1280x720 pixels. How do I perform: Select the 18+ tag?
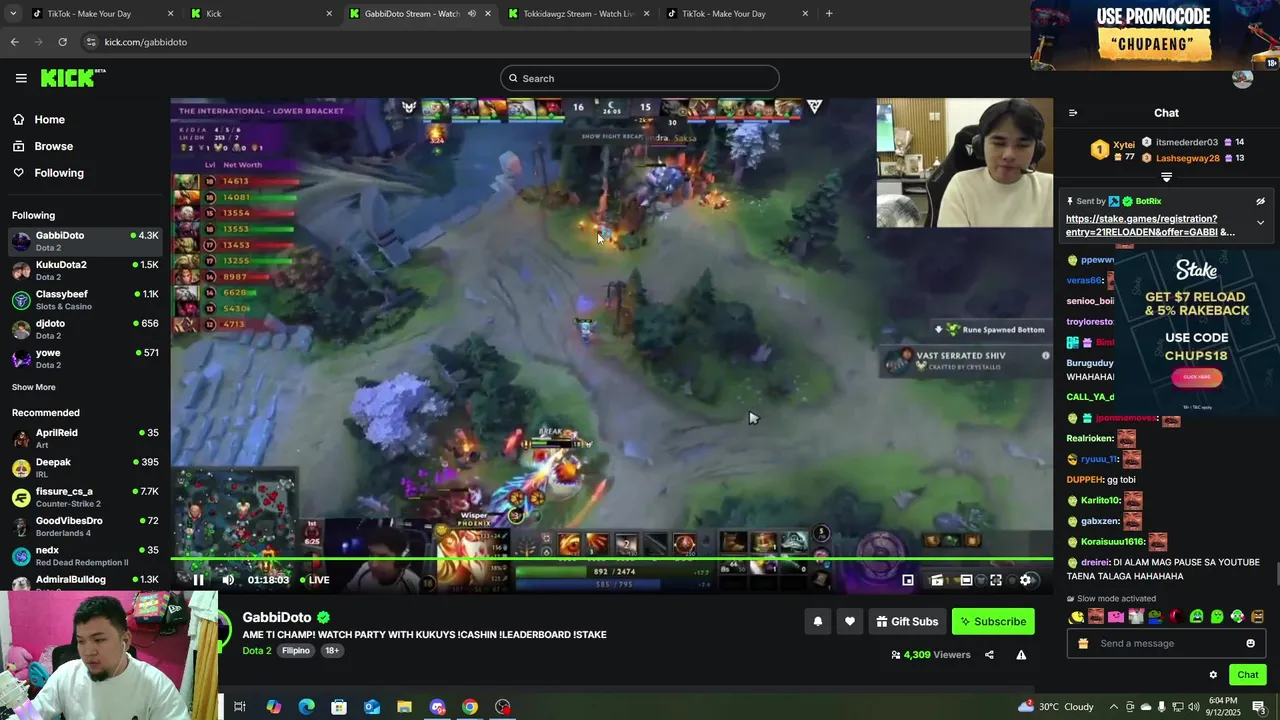pos(332,651)
